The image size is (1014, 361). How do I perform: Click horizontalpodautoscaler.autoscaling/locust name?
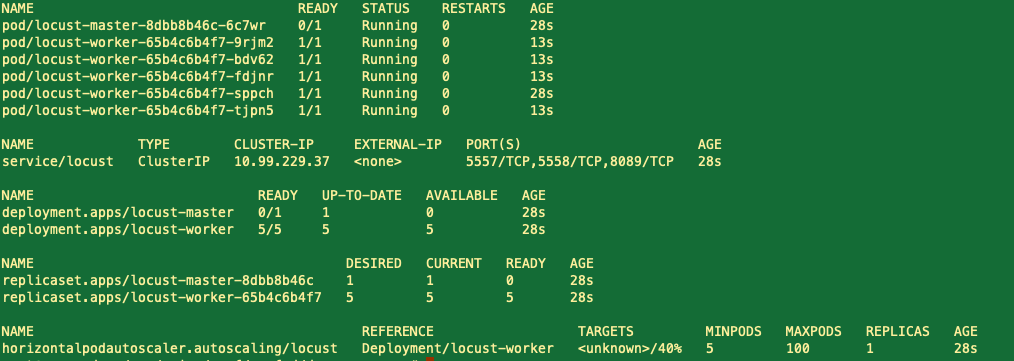[169, 349]
